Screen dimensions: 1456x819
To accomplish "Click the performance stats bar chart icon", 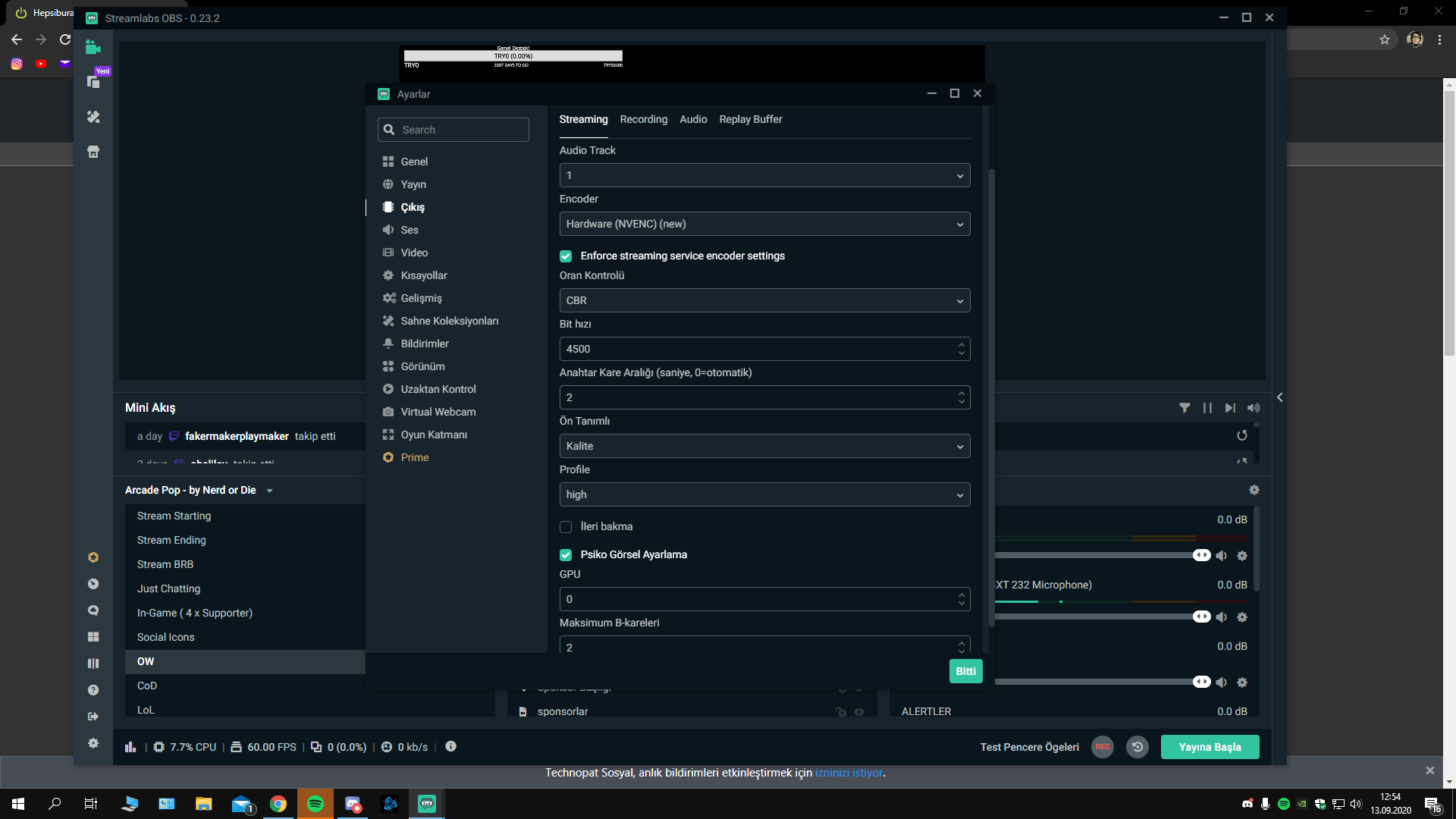I will [130, 747].
